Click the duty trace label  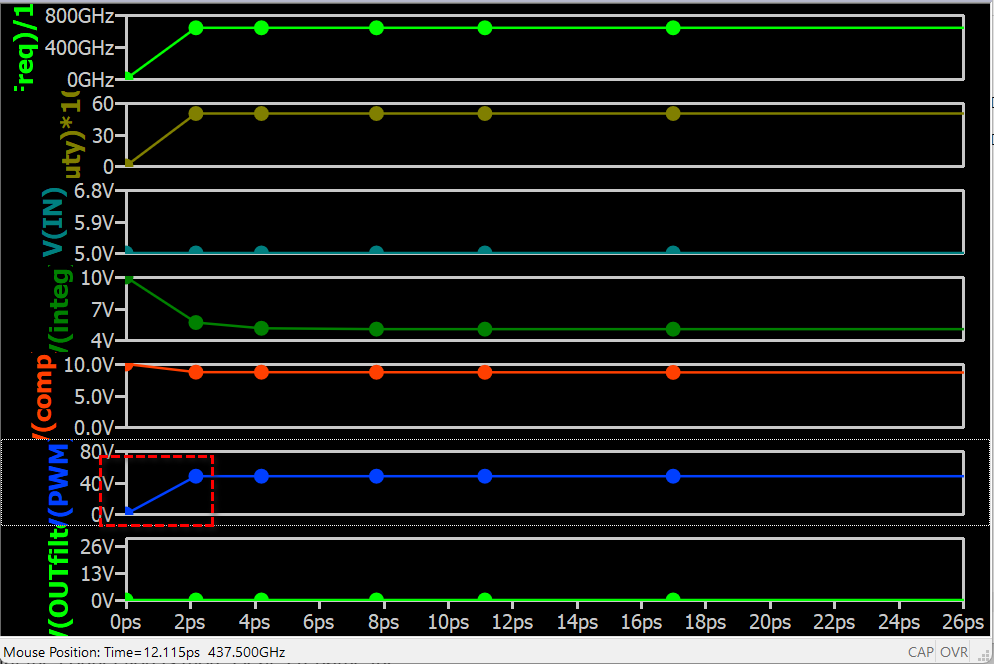(x=71, y=134)
